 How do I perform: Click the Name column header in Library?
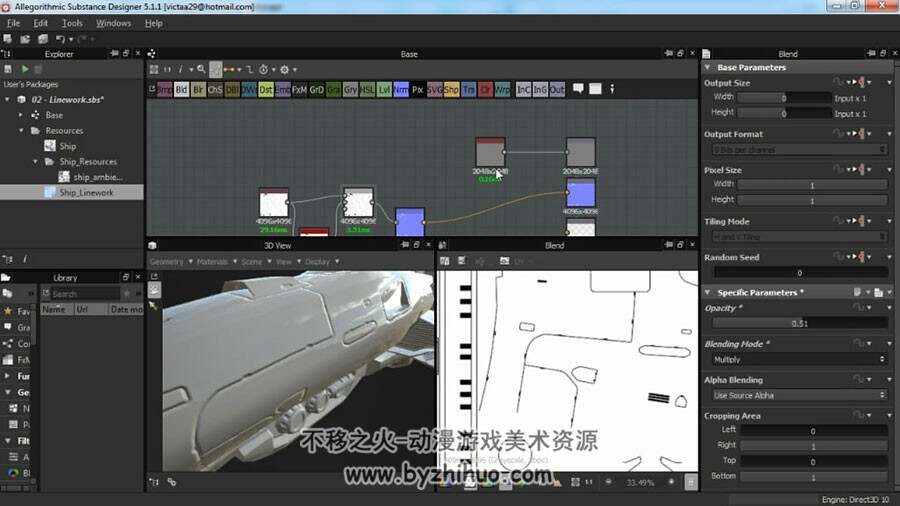pyautogui.click(x=57, y=309)
